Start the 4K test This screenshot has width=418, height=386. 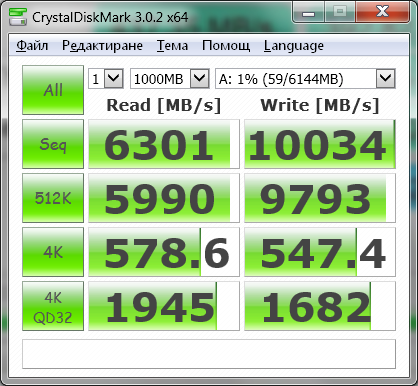point(53,252)
